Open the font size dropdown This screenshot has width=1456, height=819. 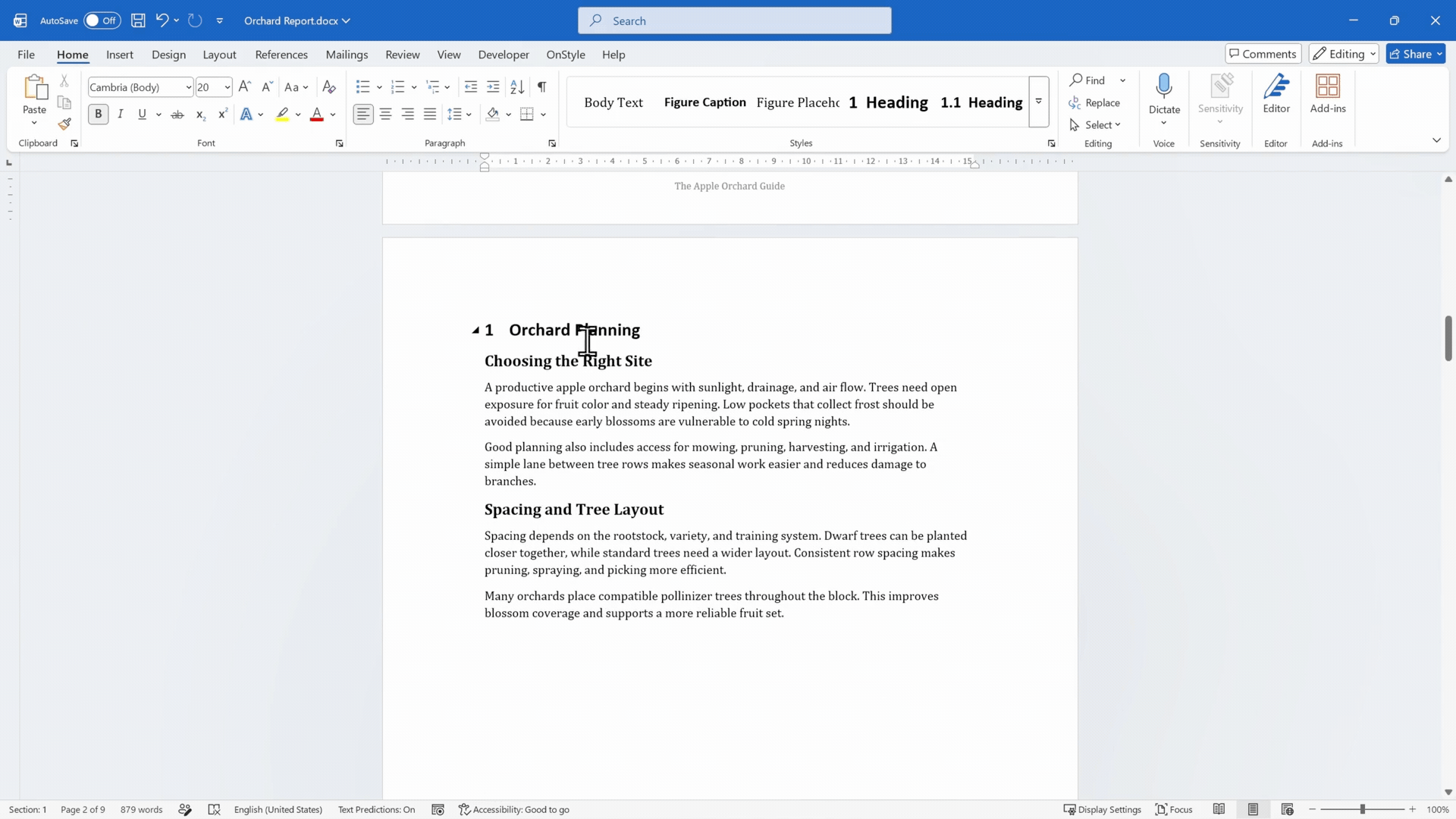coord(227,87)
